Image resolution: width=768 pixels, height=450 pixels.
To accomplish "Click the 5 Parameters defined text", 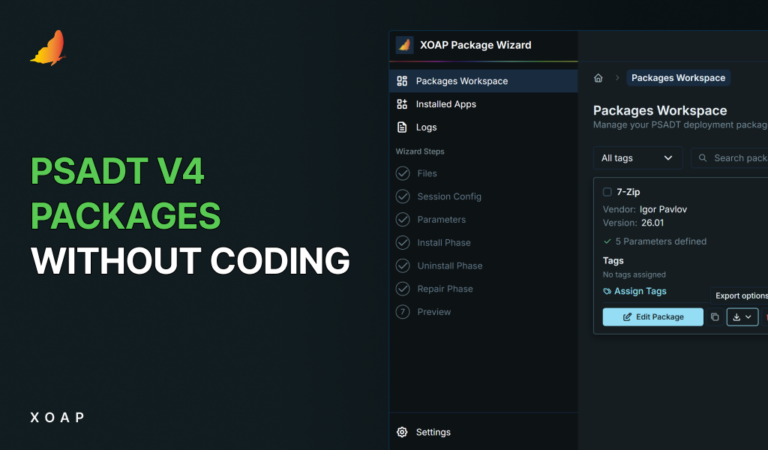I will (661, 241).
